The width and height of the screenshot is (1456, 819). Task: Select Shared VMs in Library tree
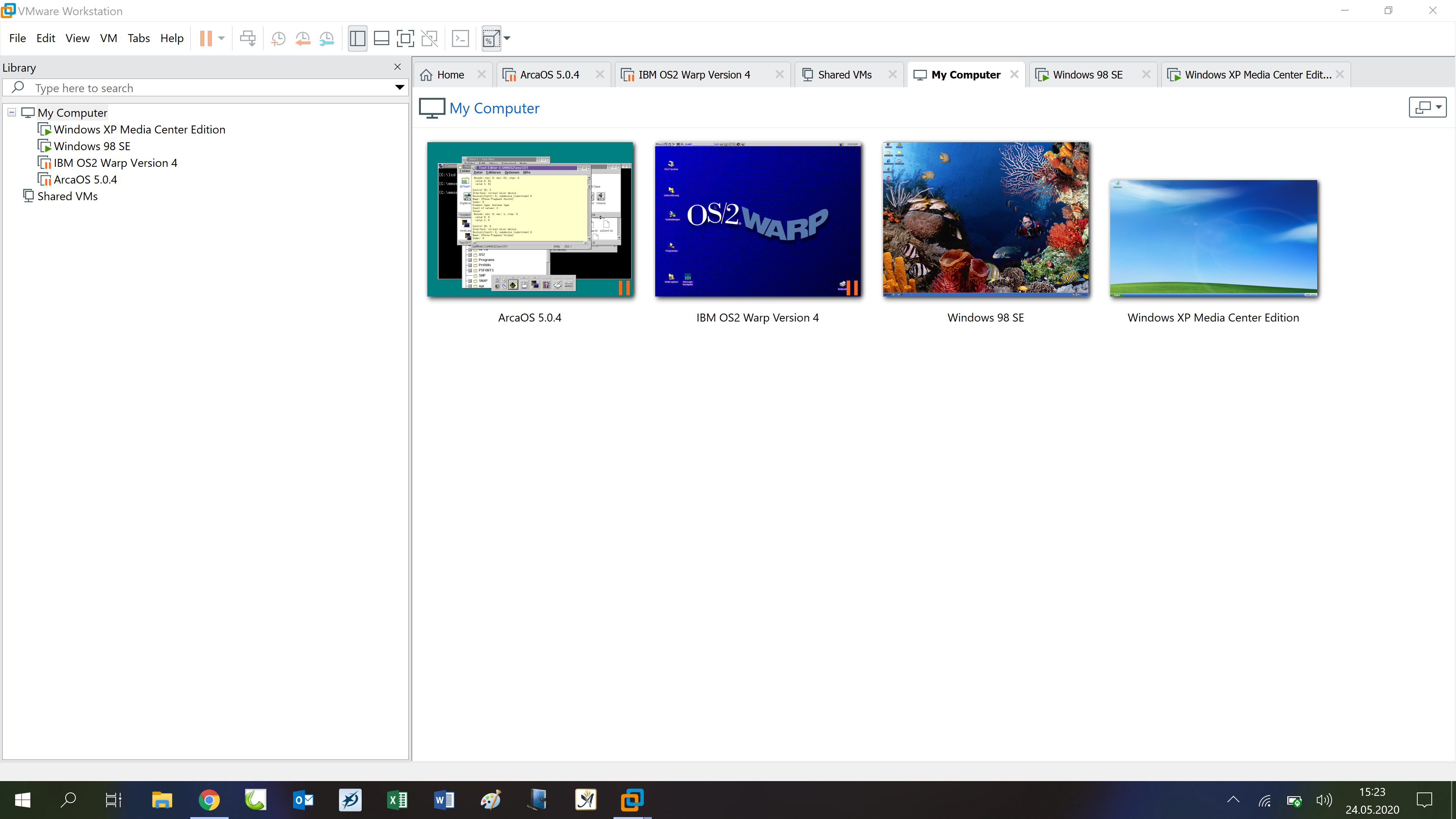[67, 196]
